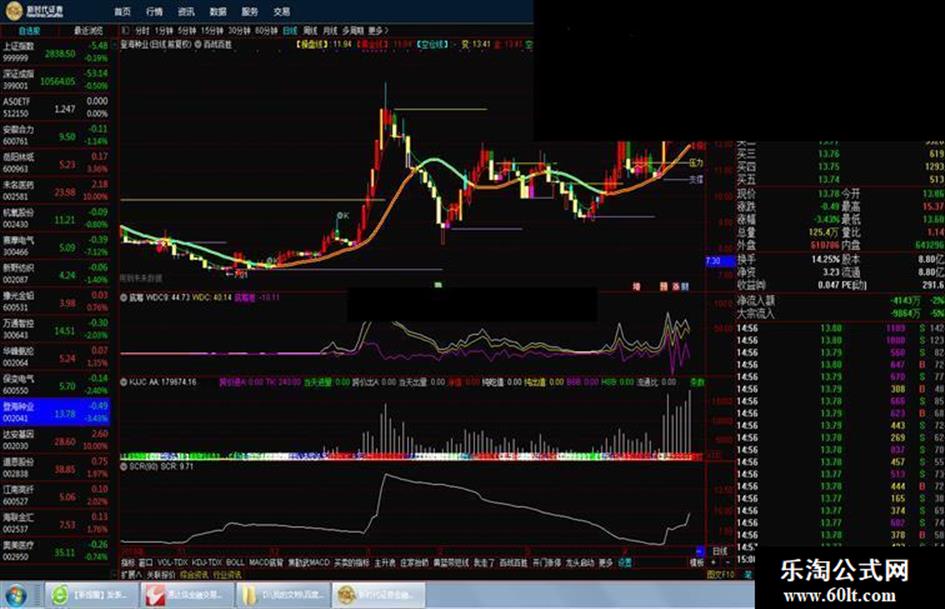Select stock 002430 in watchlist
945x609 pixels.
(55, 218)
